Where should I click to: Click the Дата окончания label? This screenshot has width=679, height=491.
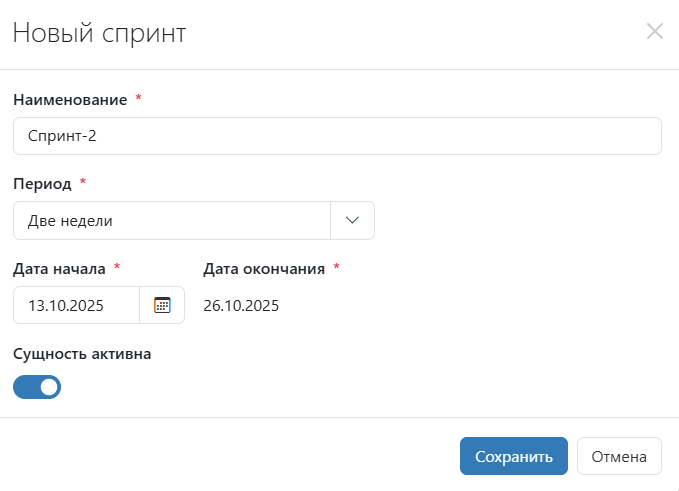[264, 268]
